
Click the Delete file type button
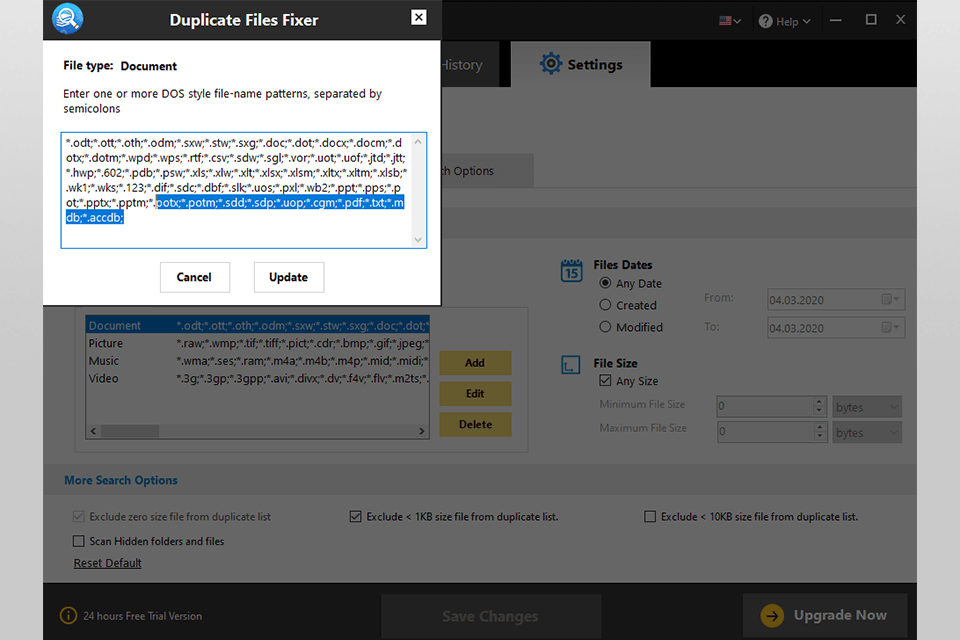475,424
